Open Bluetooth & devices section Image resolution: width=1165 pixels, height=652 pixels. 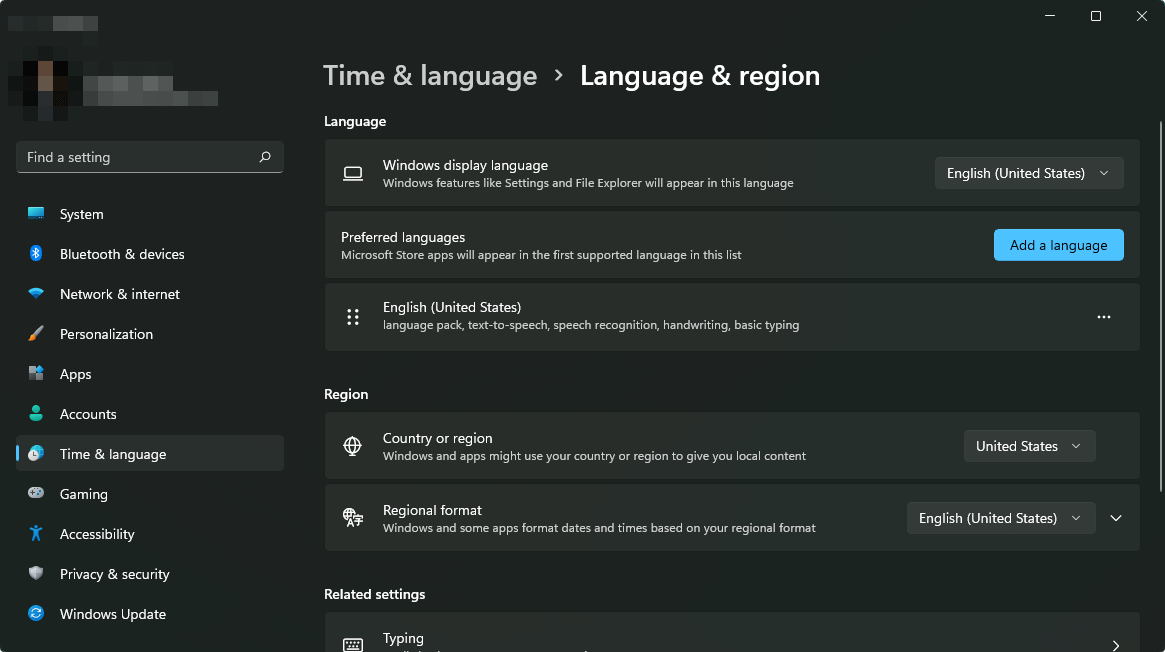pyautogui.click(x=149, y=254)
